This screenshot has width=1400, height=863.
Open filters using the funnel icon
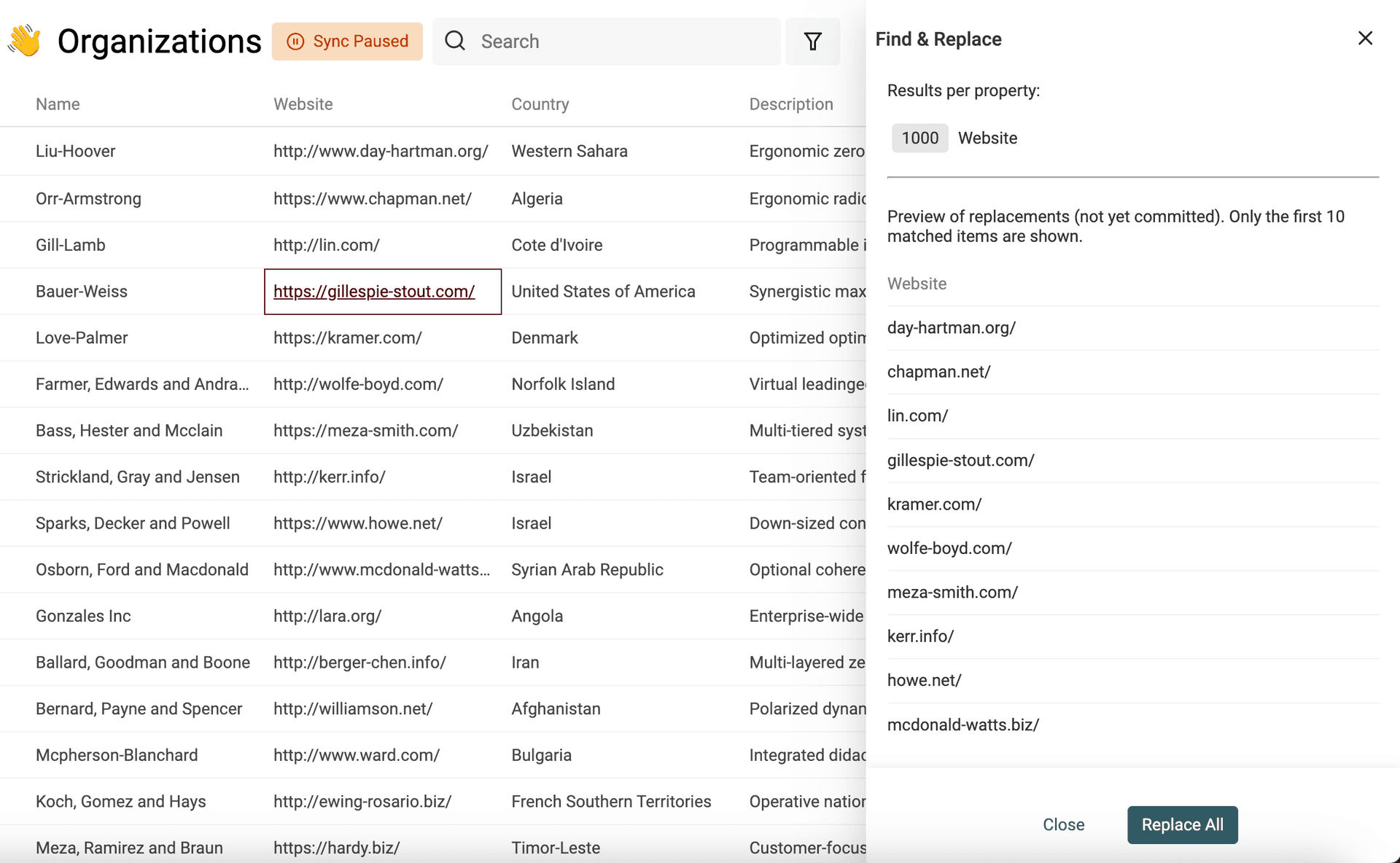tap(812, 42)
